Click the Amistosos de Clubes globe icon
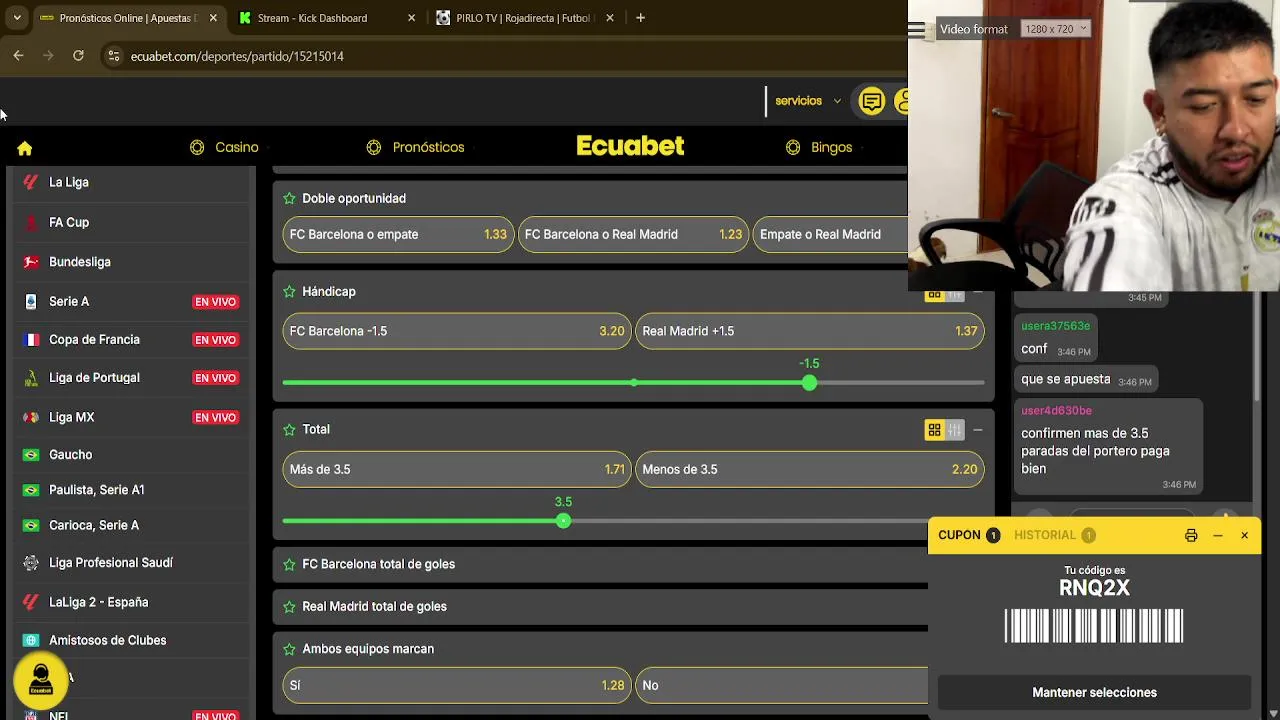Image resolution: width=1280 pixels, height=720 pixels. [31, 640]
